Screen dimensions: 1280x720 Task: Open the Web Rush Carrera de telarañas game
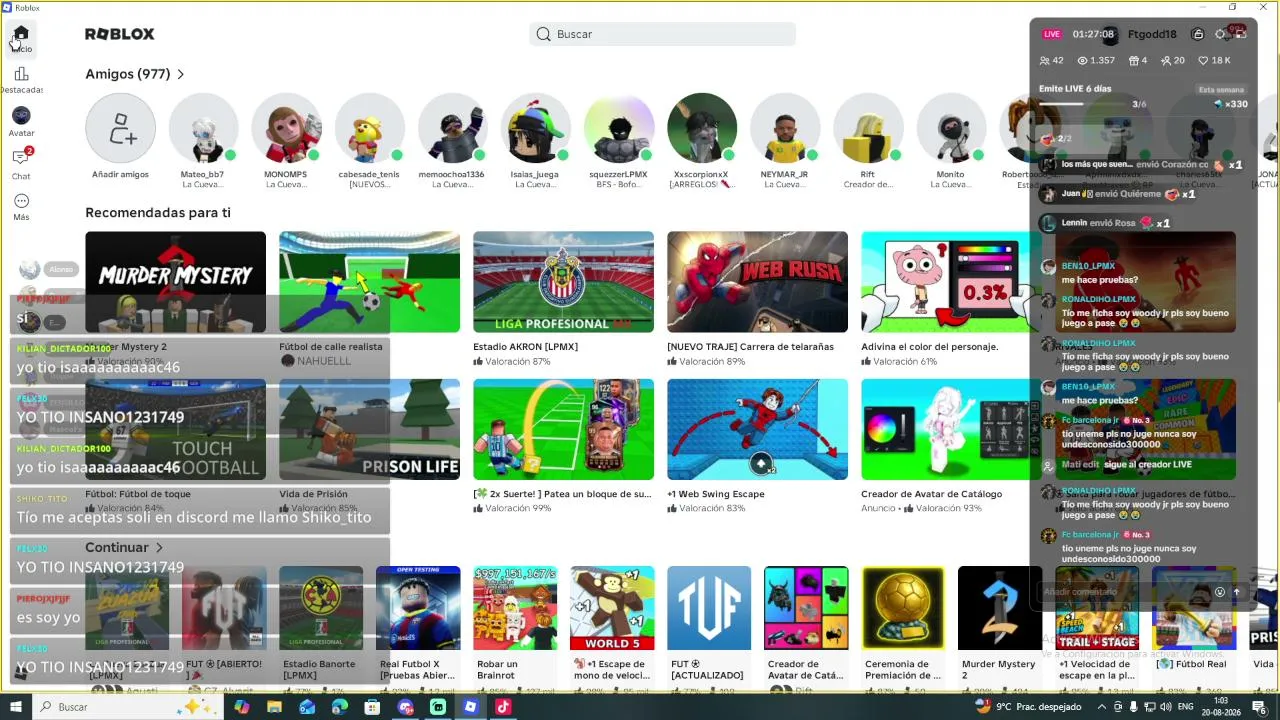point(757,282)
